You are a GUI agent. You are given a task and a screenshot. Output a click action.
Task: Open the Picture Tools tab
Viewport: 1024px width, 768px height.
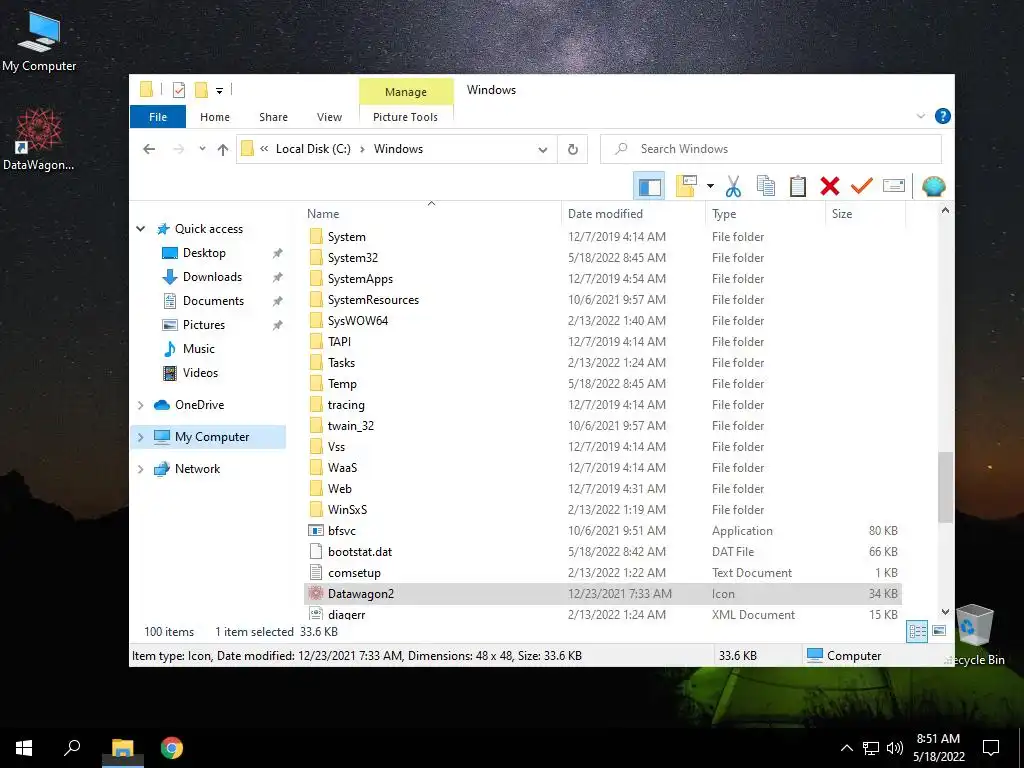[x=406, y=117]
